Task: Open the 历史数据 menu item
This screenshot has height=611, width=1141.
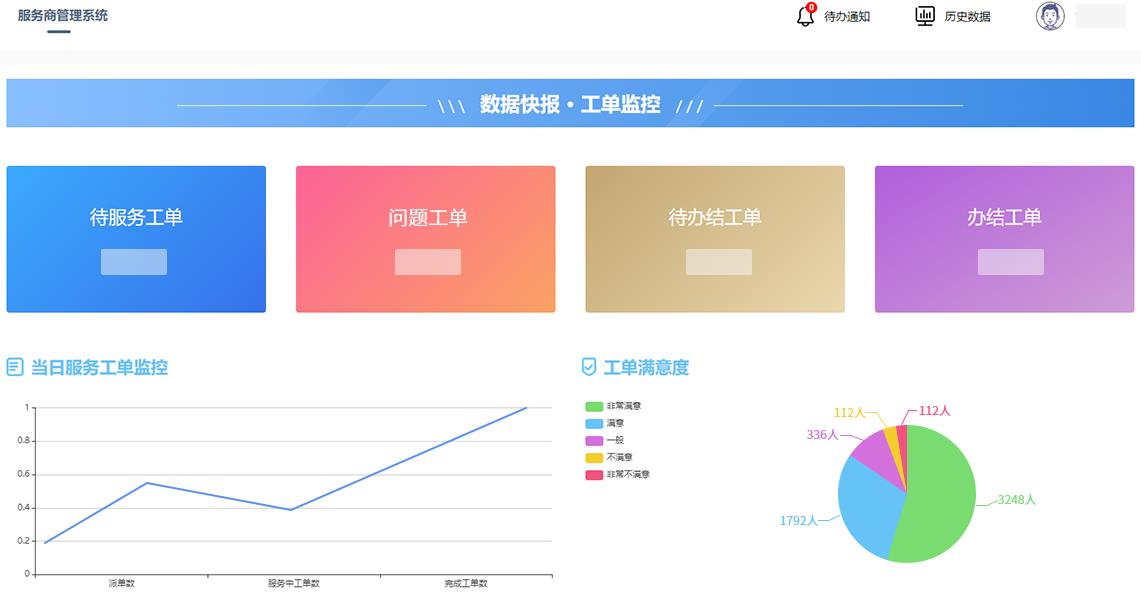Action: pyautogui.click(x=965, y=16)
